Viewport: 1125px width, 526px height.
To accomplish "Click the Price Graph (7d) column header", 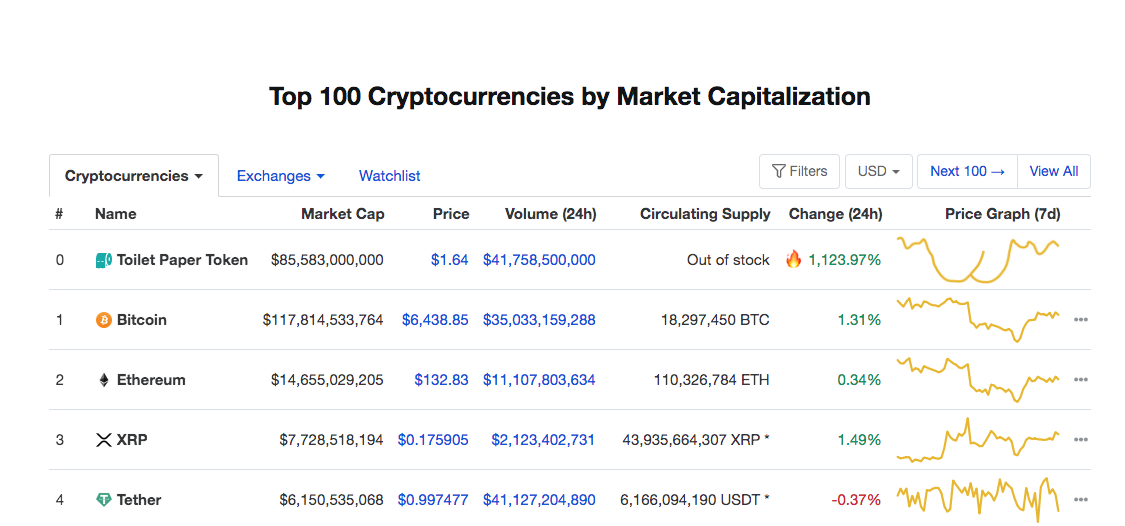I will tap(1002, 214).
